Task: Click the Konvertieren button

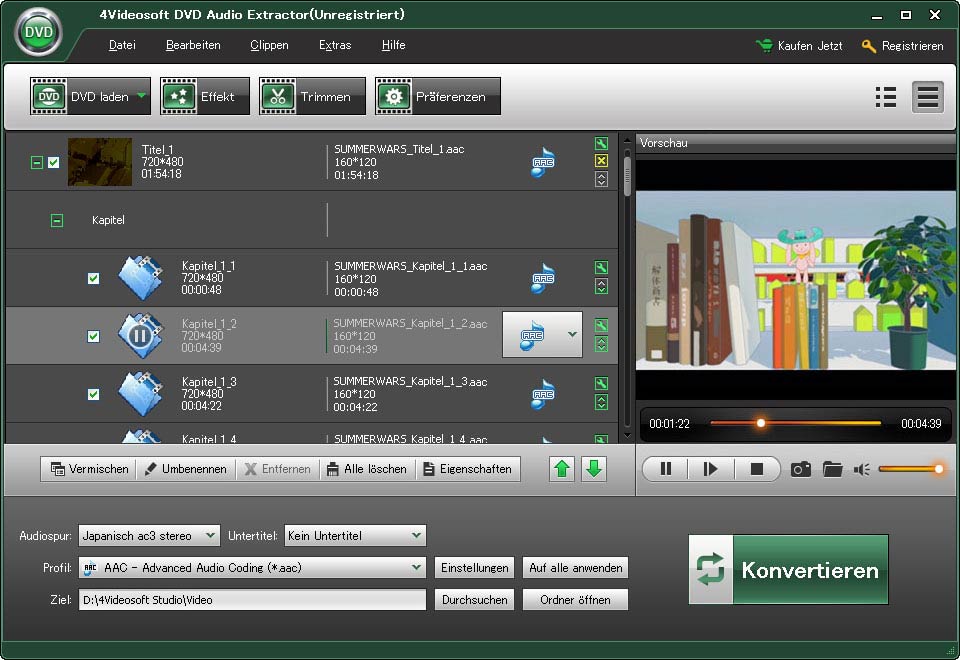Action: pyautogui.click(x=788, y=570)
